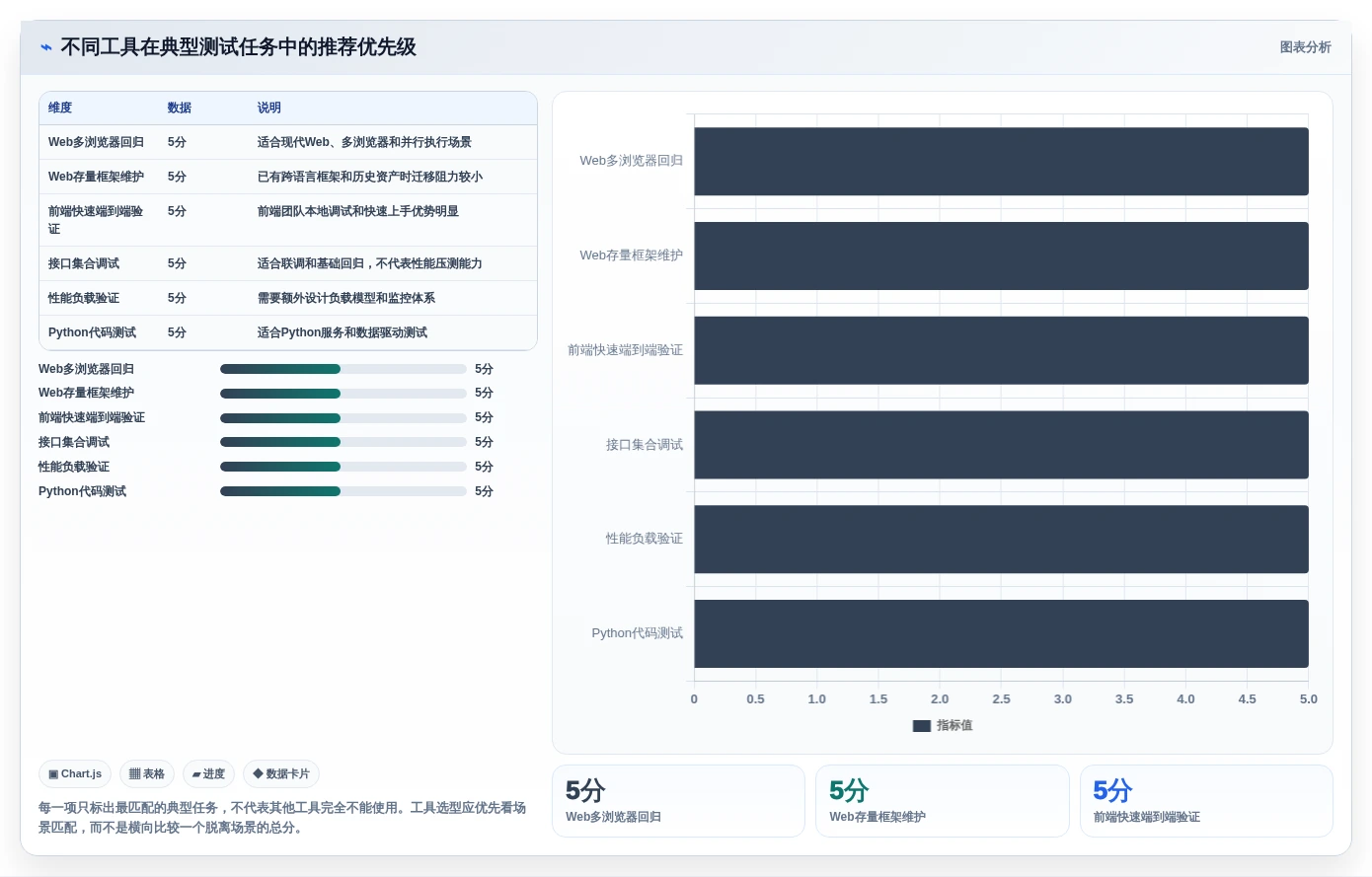Click the blue icon beside the chart title

point(45,47)
